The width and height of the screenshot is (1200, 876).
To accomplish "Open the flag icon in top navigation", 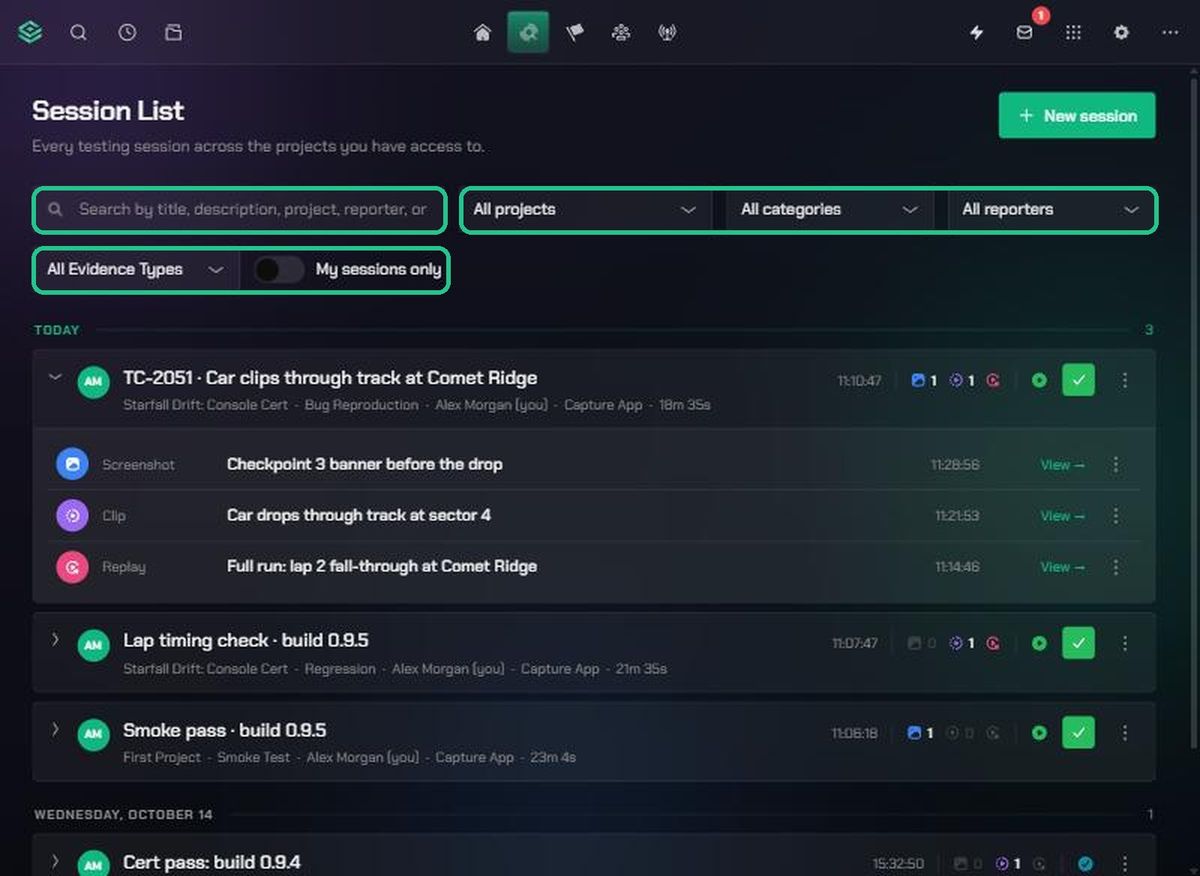I will (x=575, y=33).
